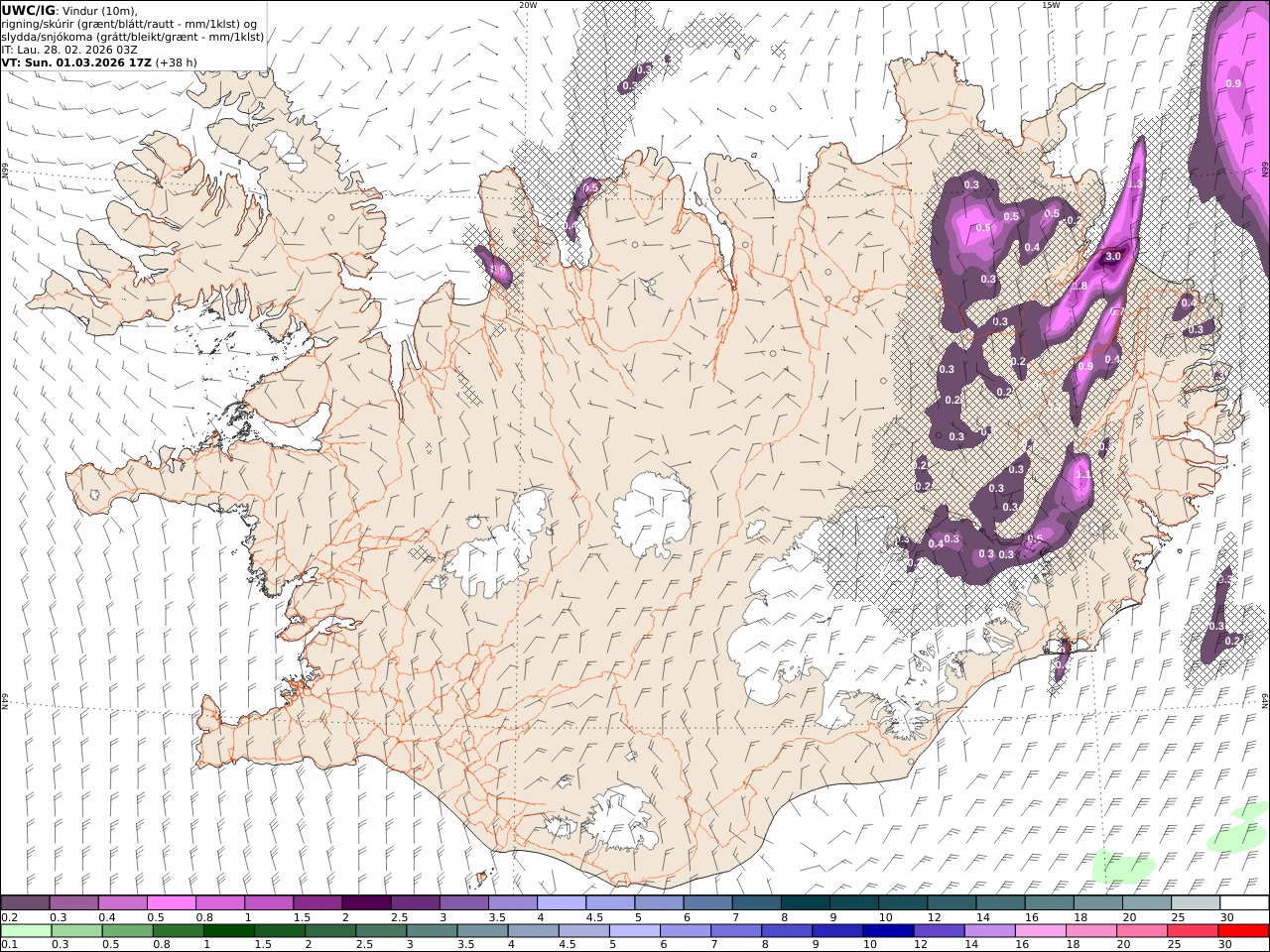The width and height of the screenshot is (1270, 952).
Task: Click the 4.5 label in the snow legend row
Action: point(593,917)
